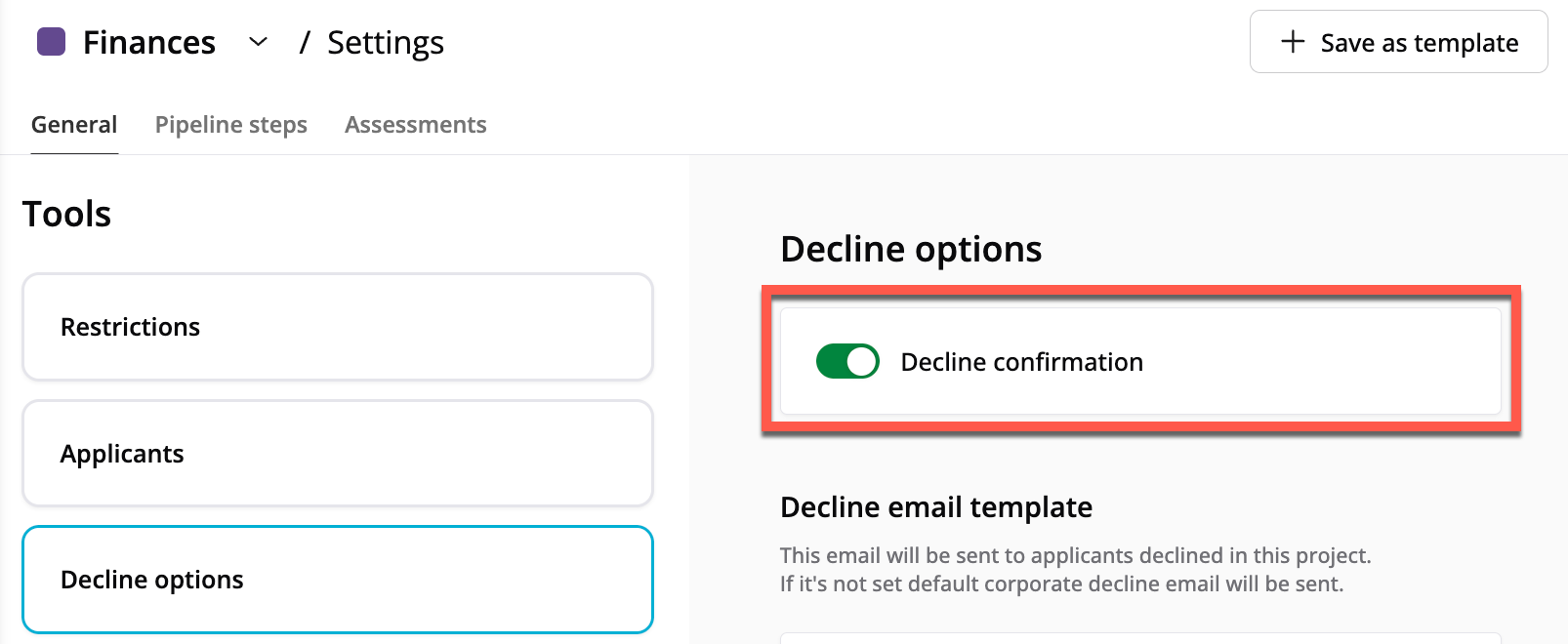Disable the Decline confirmation toggle
The image size is (1568, 644).
pos(847,361)
